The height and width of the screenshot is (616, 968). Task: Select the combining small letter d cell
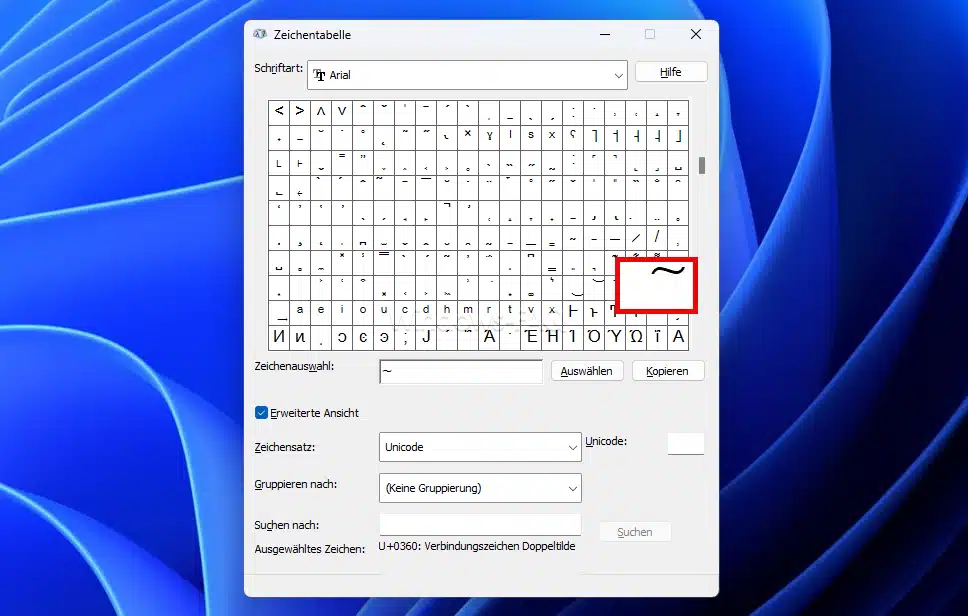[426, 312]
